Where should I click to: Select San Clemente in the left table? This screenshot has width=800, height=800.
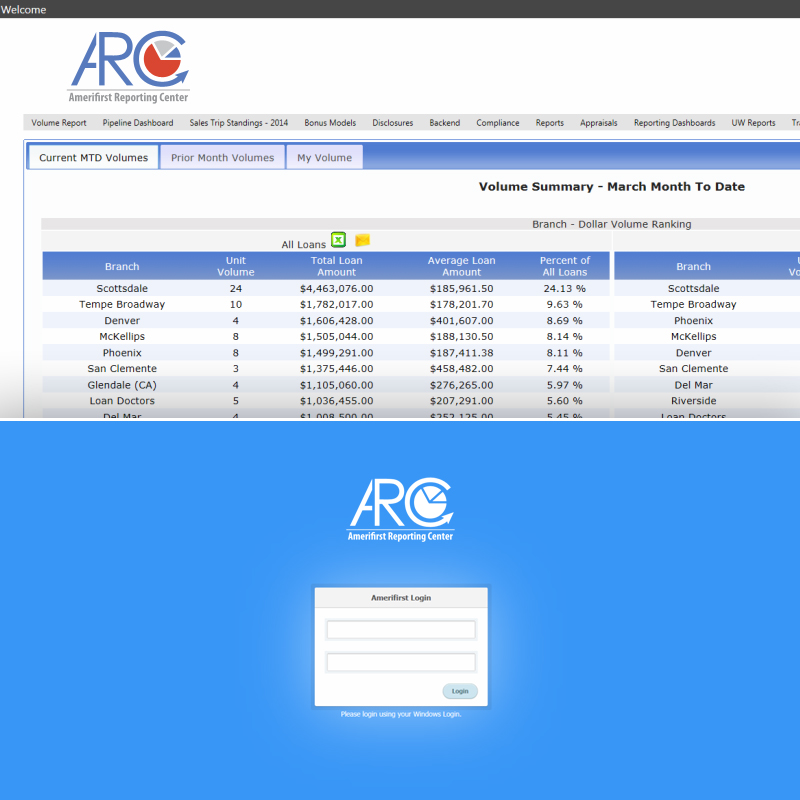point(122,368)
